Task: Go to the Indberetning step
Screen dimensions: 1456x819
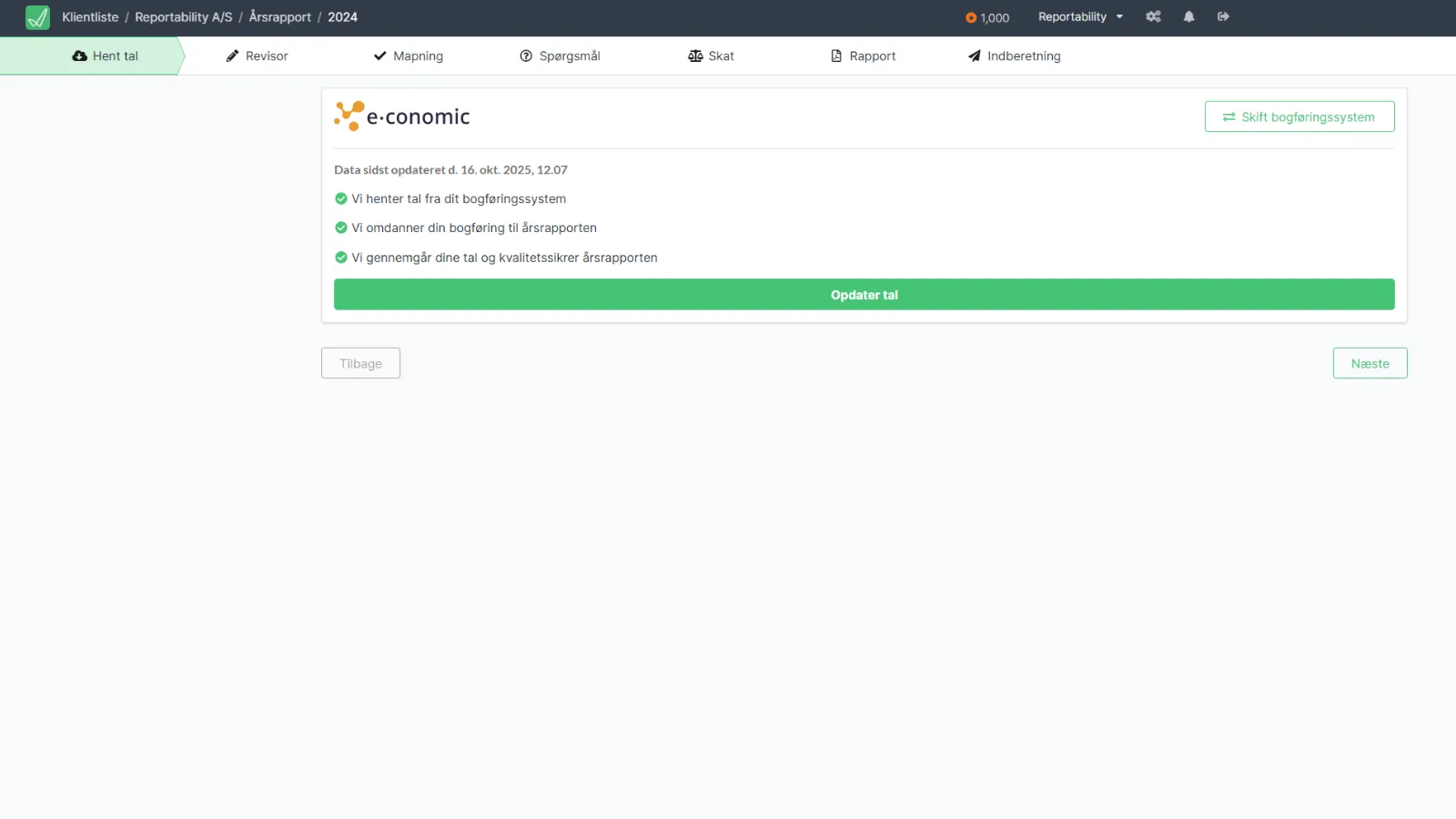Action: pos(1015,56)
